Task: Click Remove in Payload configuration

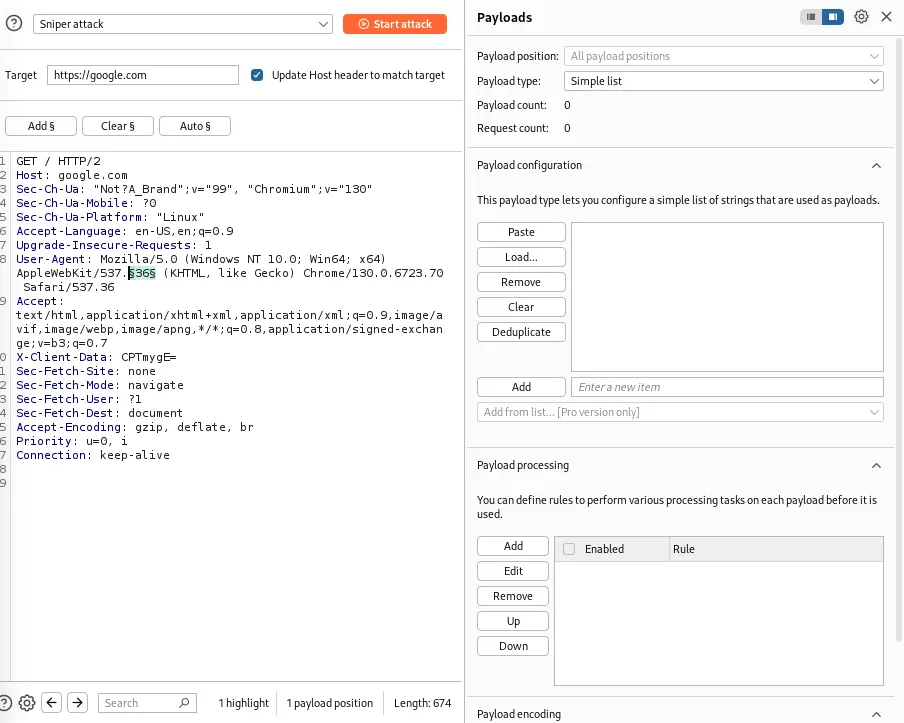Action: tap(521, 282)
